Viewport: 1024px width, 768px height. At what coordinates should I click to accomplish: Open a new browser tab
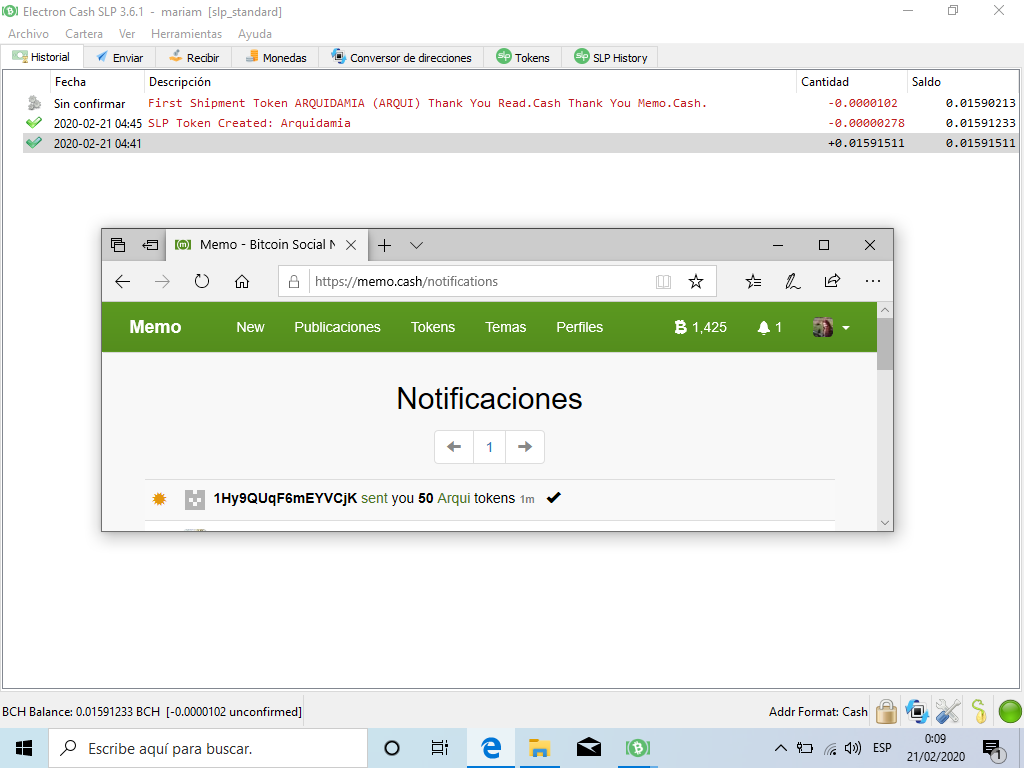coord(385,246)
